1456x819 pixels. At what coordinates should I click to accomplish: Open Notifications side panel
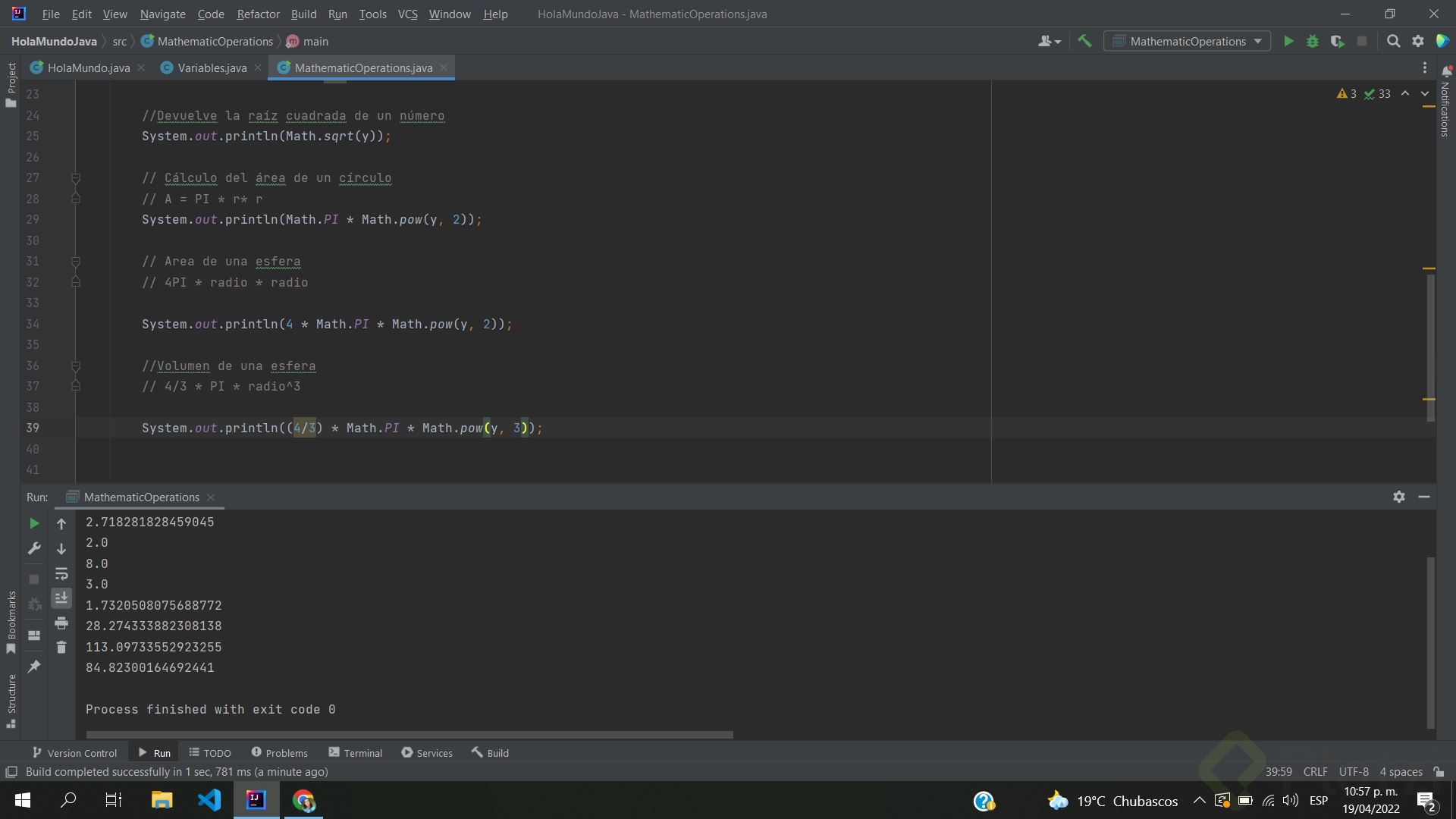(1446, 102)
